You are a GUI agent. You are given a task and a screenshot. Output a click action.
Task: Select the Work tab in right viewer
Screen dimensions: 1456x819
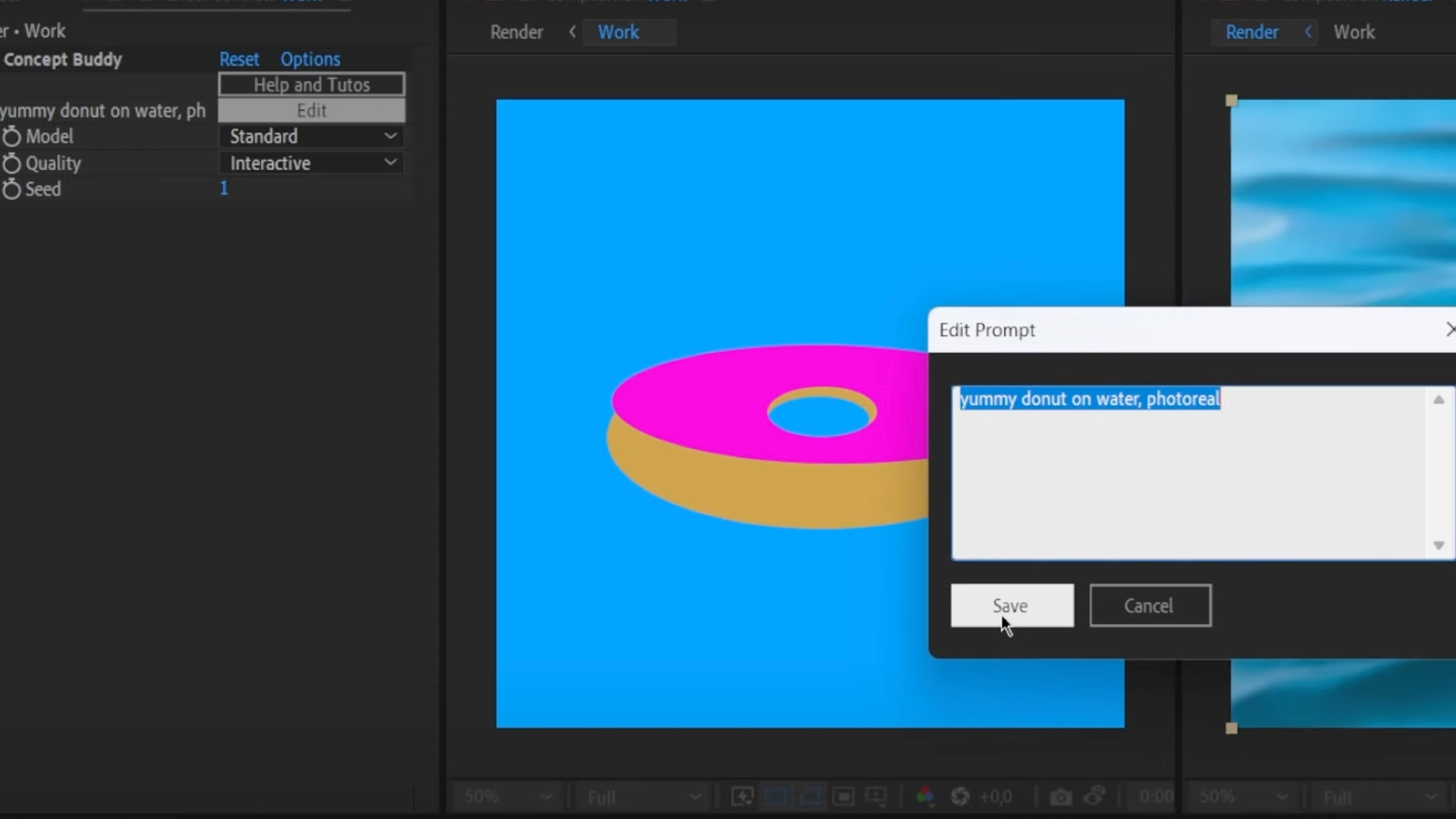(x=1354, y=33)
